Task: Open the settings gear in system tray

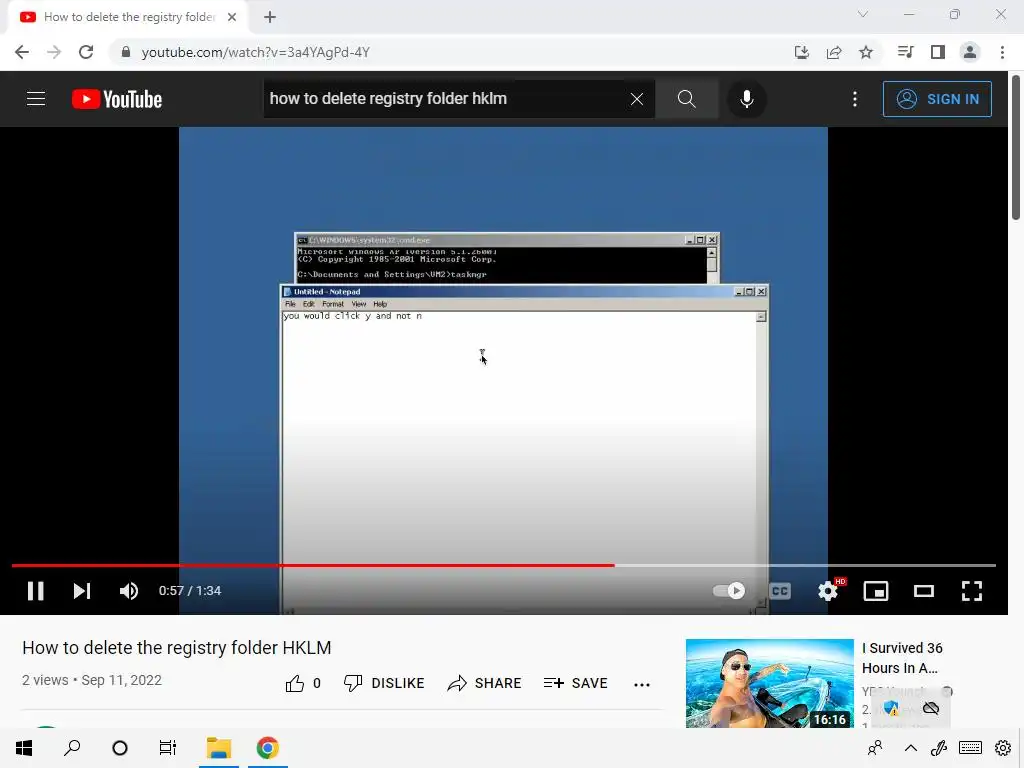Action: (1003, 748)
